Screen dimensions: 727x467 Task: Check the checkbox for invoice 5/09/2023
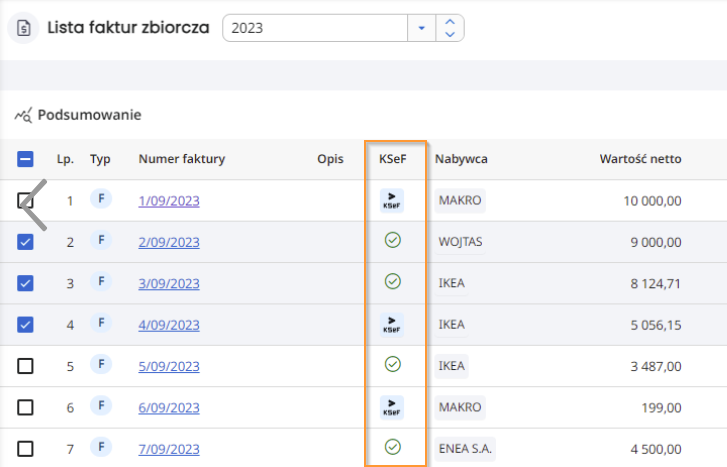point(25,366)
